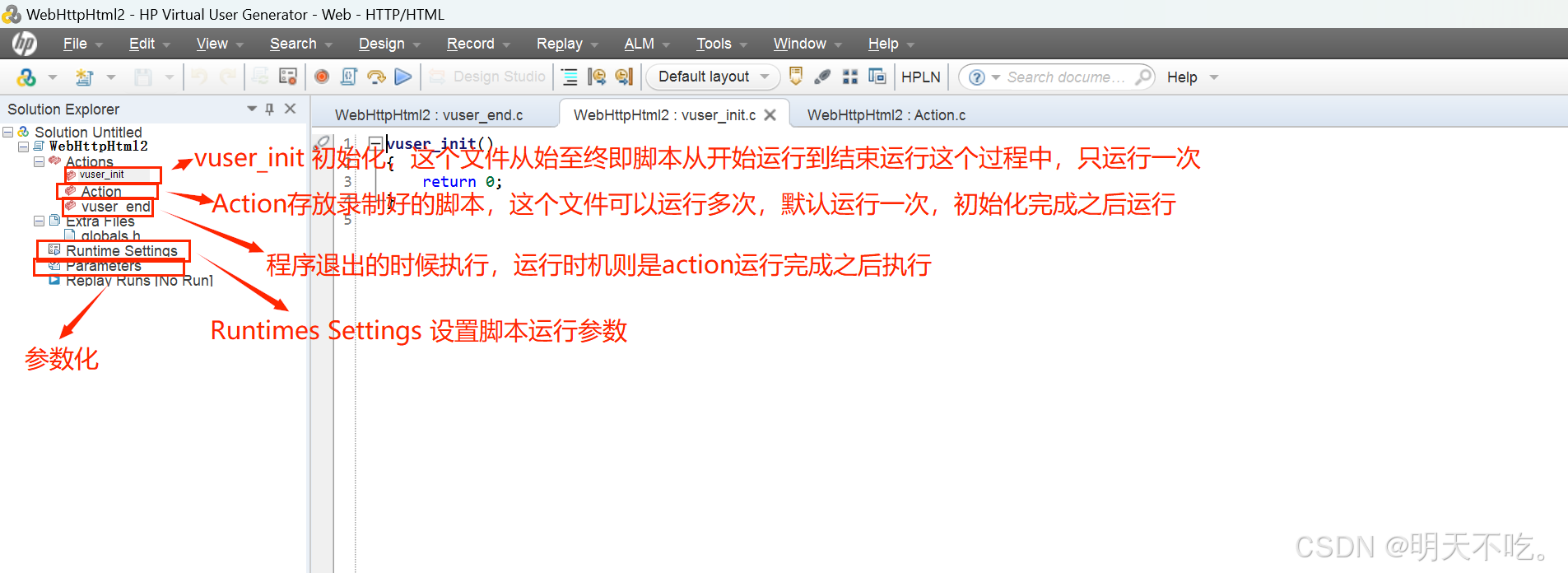Select globals.h in Solution Explorer
1568x573 pixels.
tap(110, 235)
